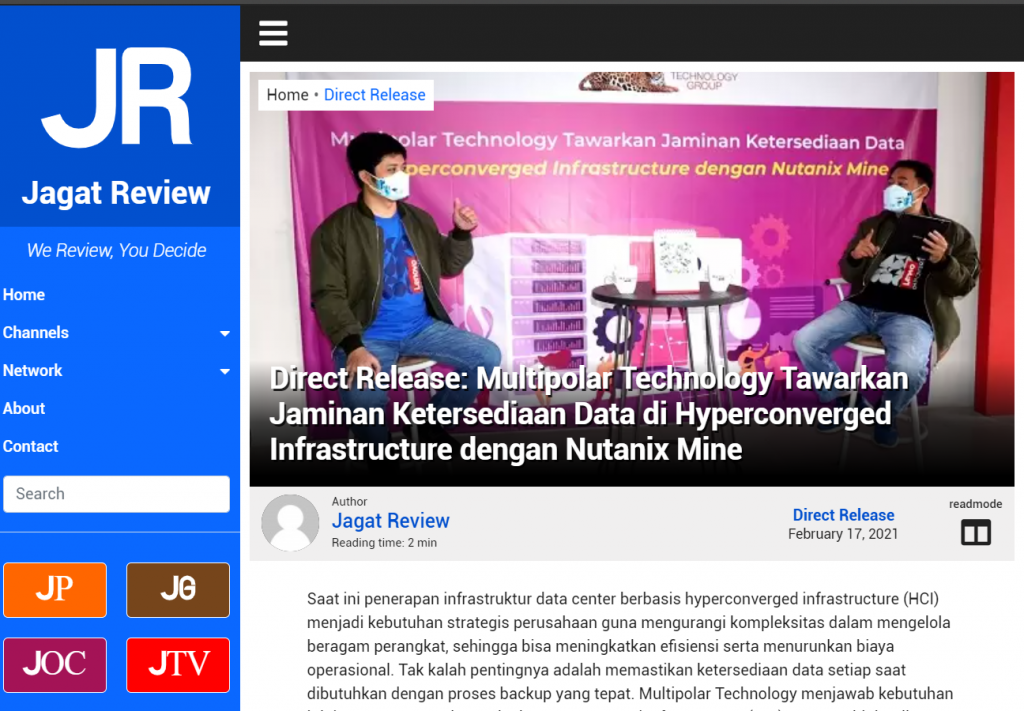
Task: Focus the Search input field
Action: pyautogui.click(x=116, y=494)
